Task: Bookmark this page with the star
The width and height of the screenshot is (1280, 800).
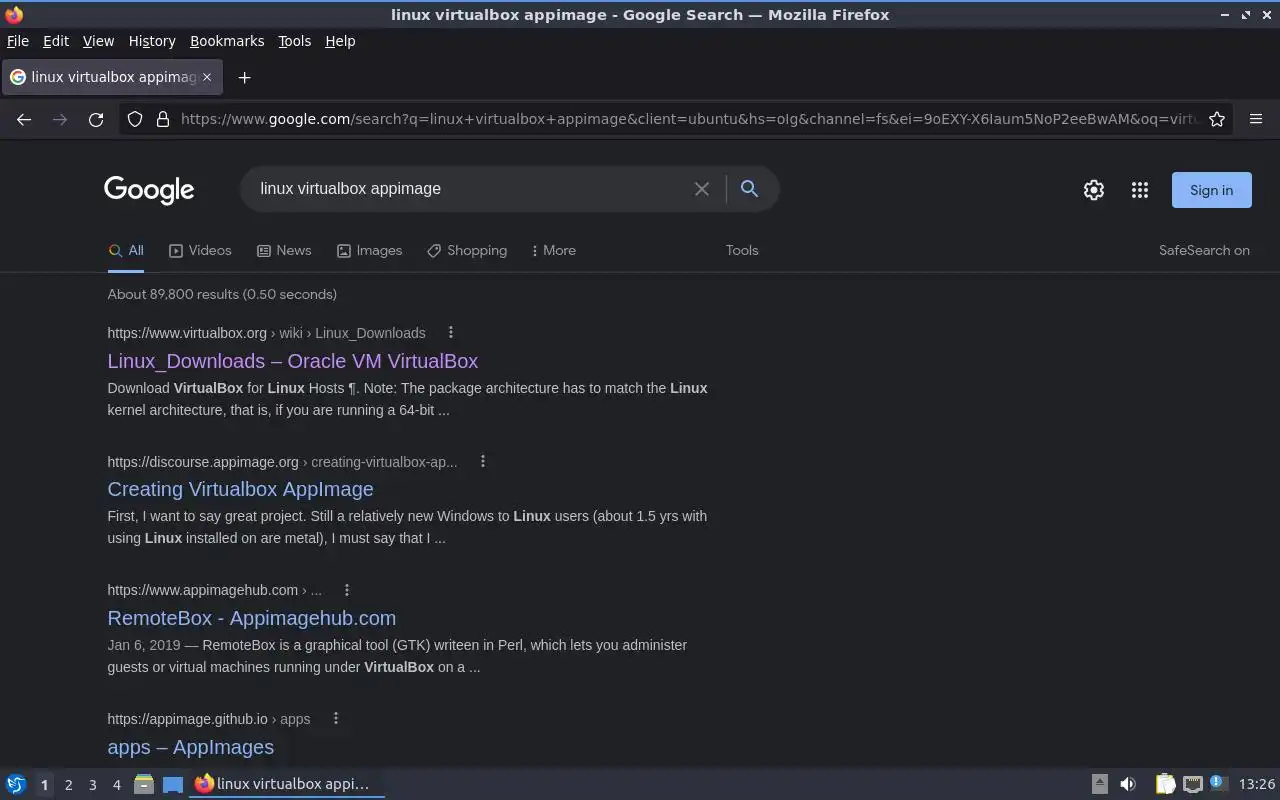Action: [x=1217, y=119]
